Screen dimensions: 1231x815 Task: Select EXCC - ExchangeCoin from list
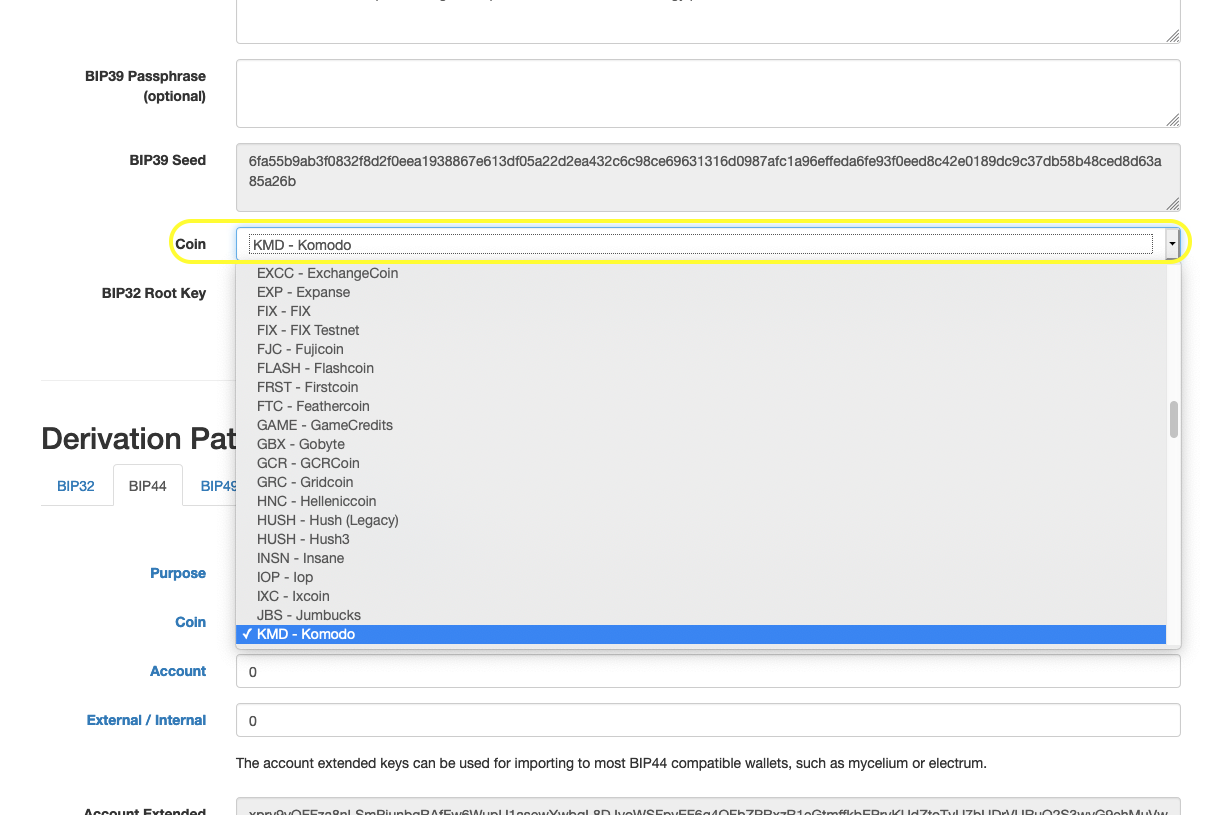click(x=701, y=273)
